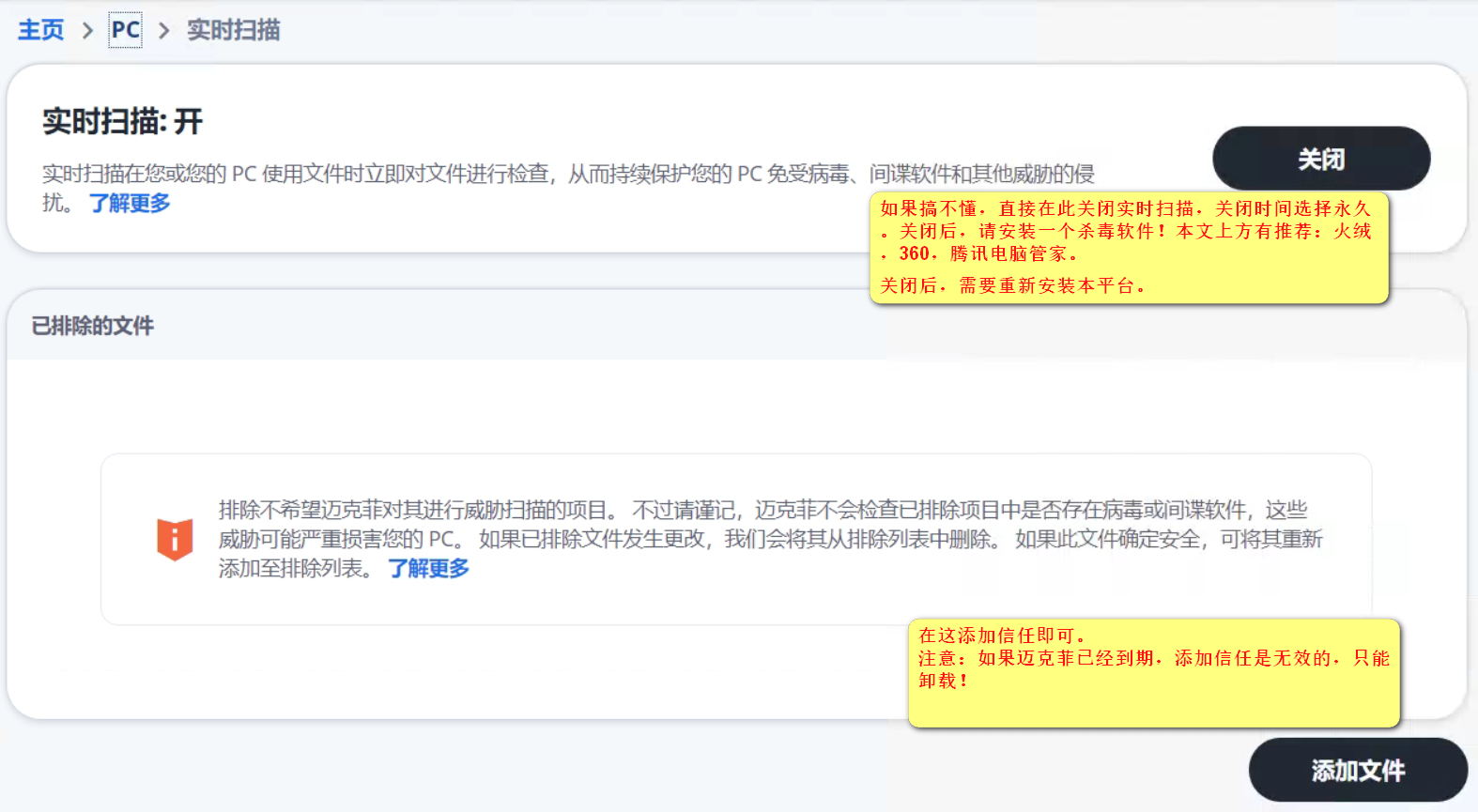Click the exclusion notice text starting 排除不希望迈克菲
Screen dimensions: 1478x812
tap(770, 539)
